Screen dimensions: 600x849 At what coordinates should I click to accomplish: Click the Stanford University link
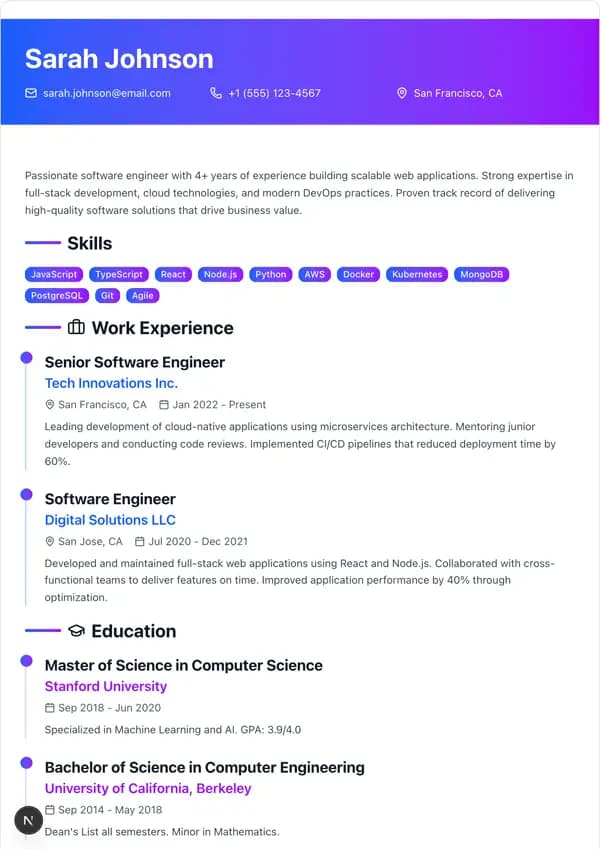coord(106,686)
